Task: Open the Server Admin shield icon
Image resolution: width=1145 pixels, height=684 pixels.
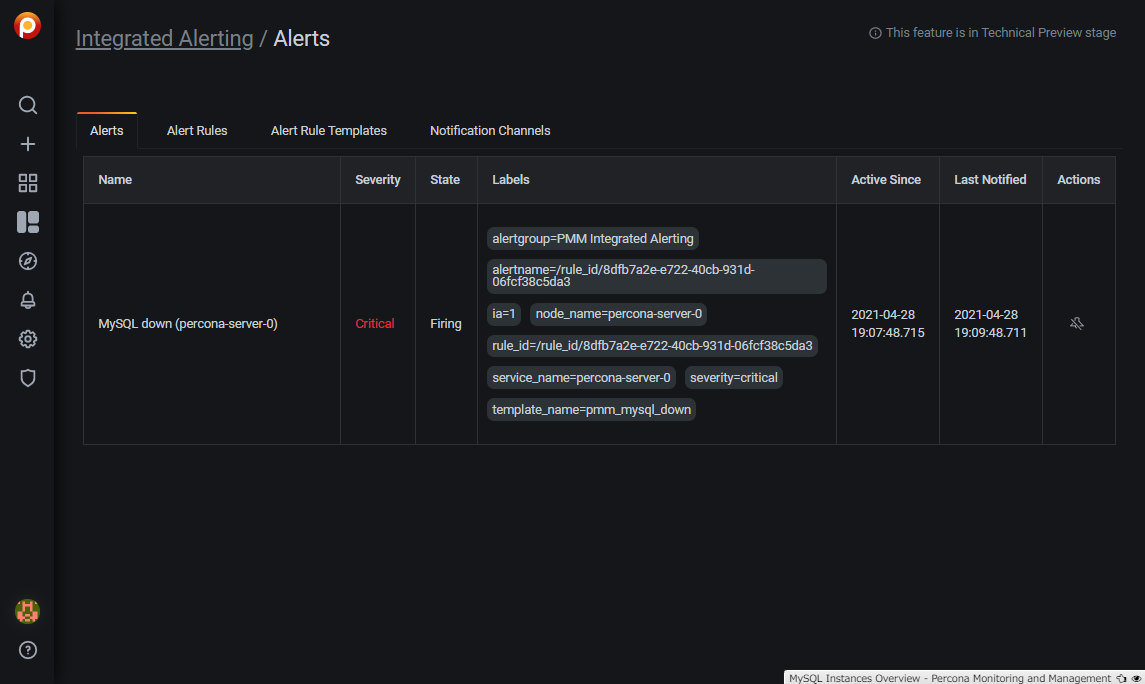Action: [28, 378]
